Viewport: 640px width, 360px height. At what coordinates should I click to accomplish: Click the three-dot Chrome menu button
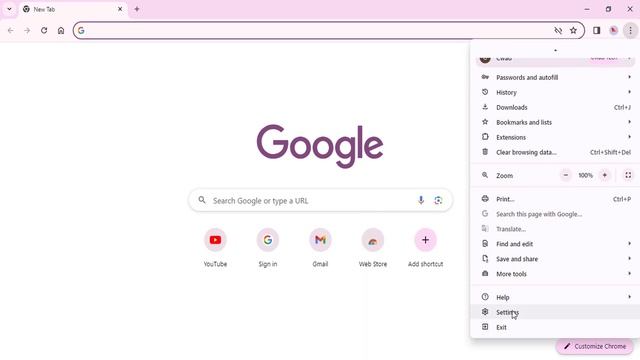pos(630,31)
